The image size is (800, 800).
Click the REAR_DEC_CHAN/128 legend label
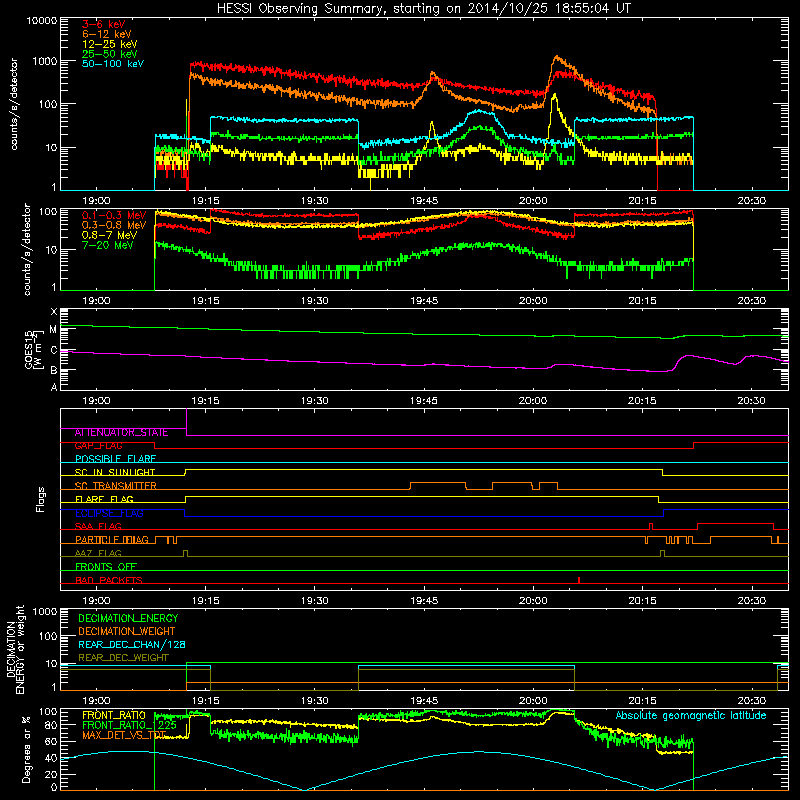[132, 645]
